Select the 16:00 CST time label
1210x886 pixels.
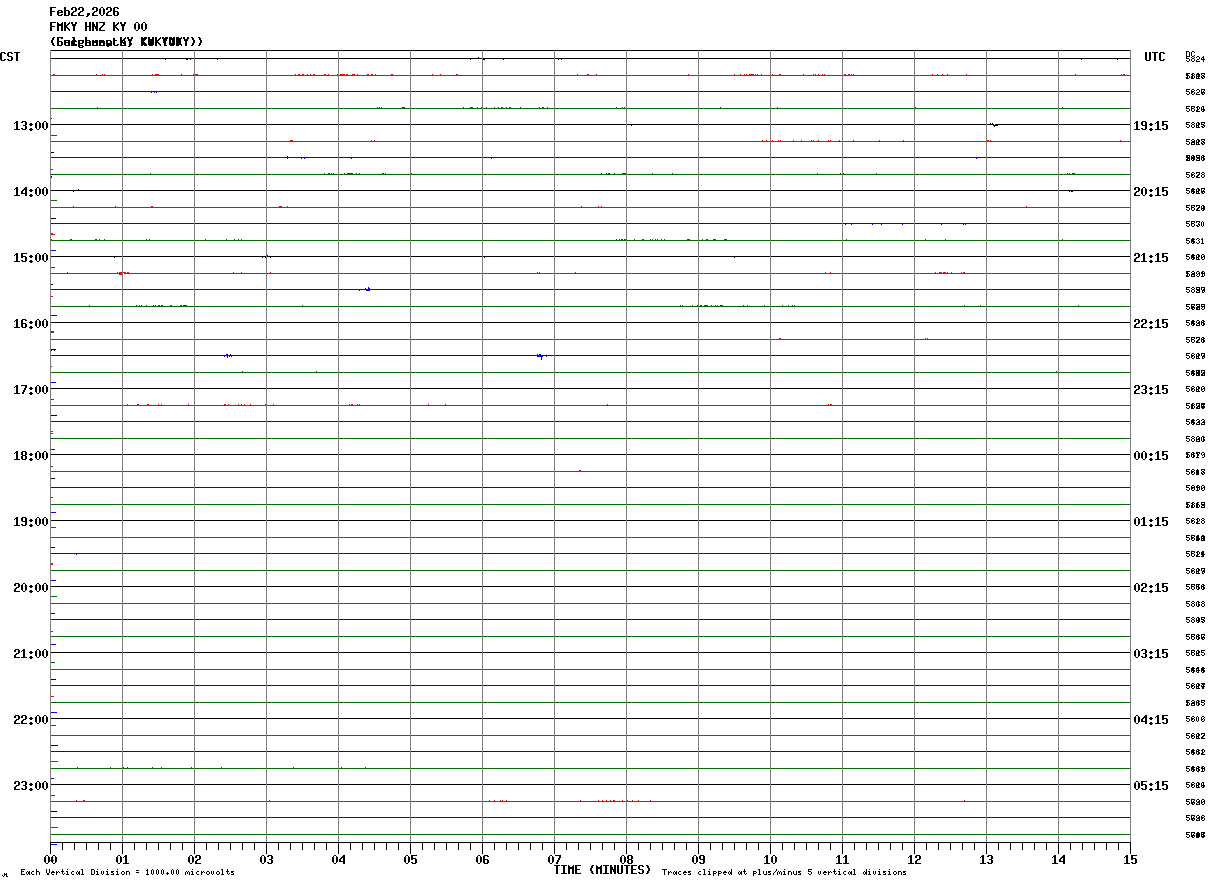tap(30, 324)
